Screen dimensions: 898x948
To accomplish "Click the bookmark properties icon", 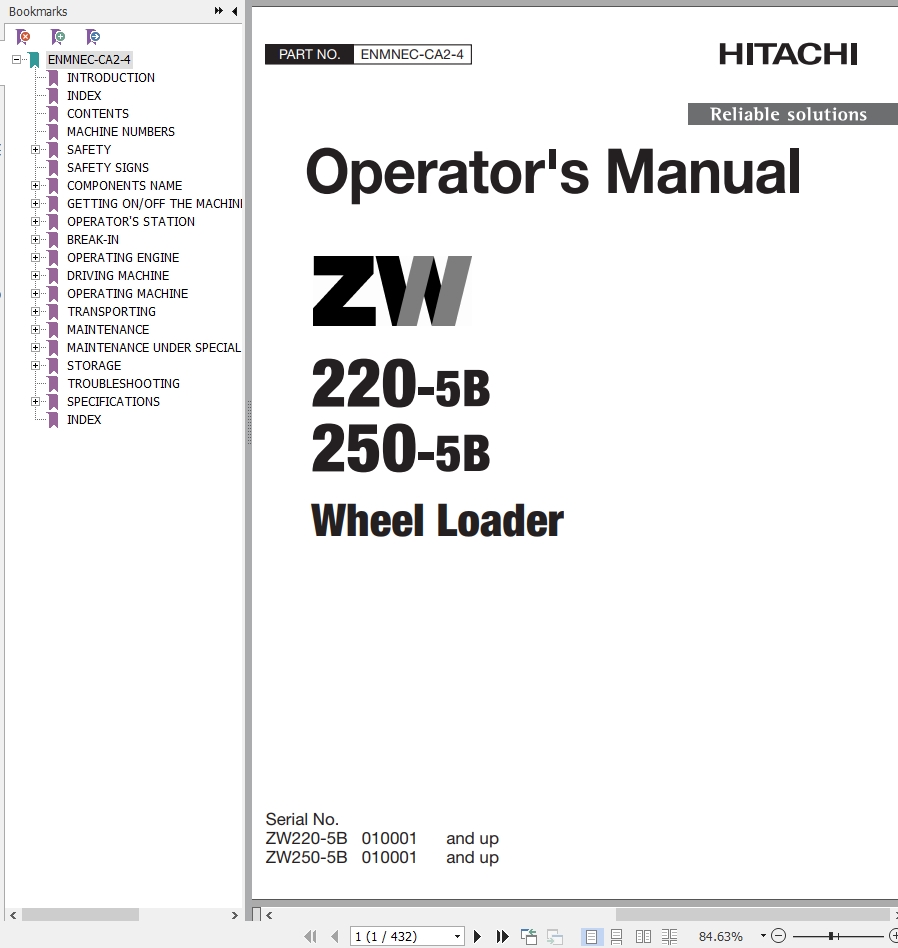I will click(93, 37).
